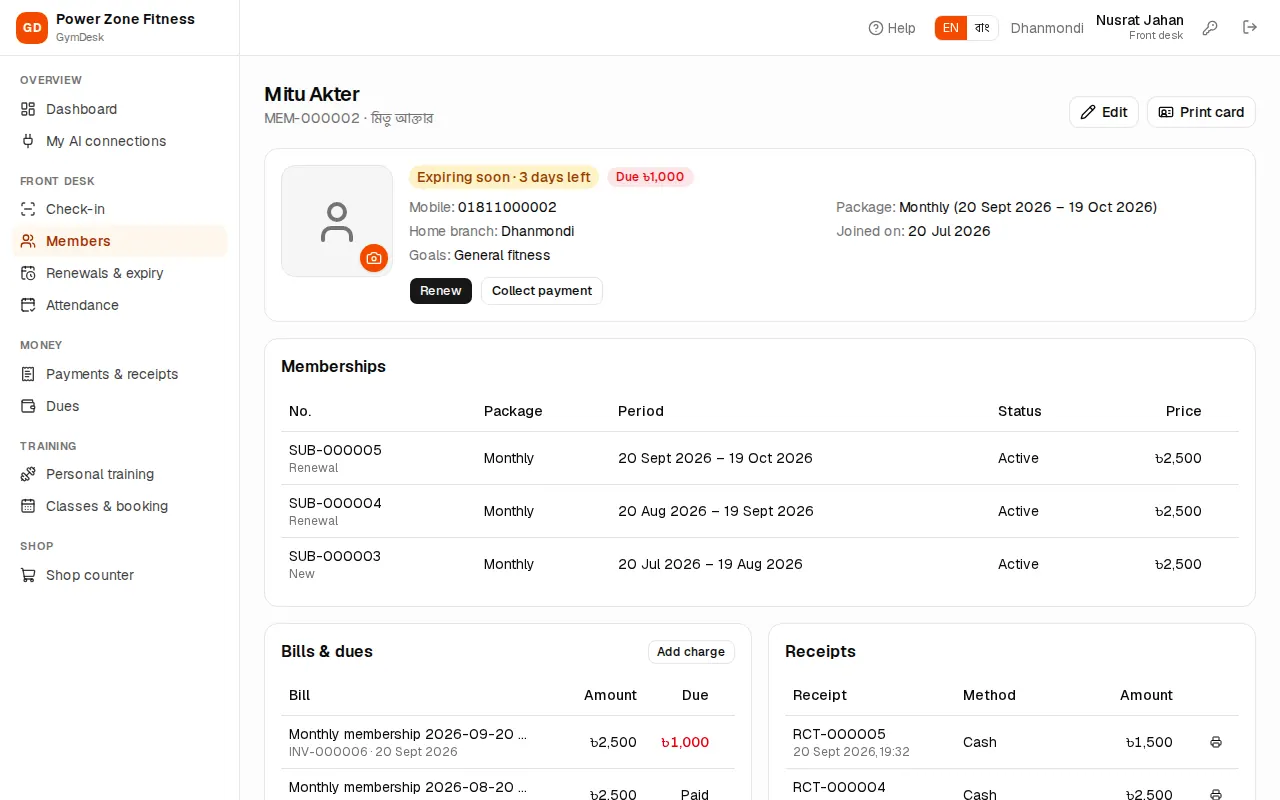Click the Due ৳1,000 badge
This screenshot has height=800, width=1280.
point(650,177)
